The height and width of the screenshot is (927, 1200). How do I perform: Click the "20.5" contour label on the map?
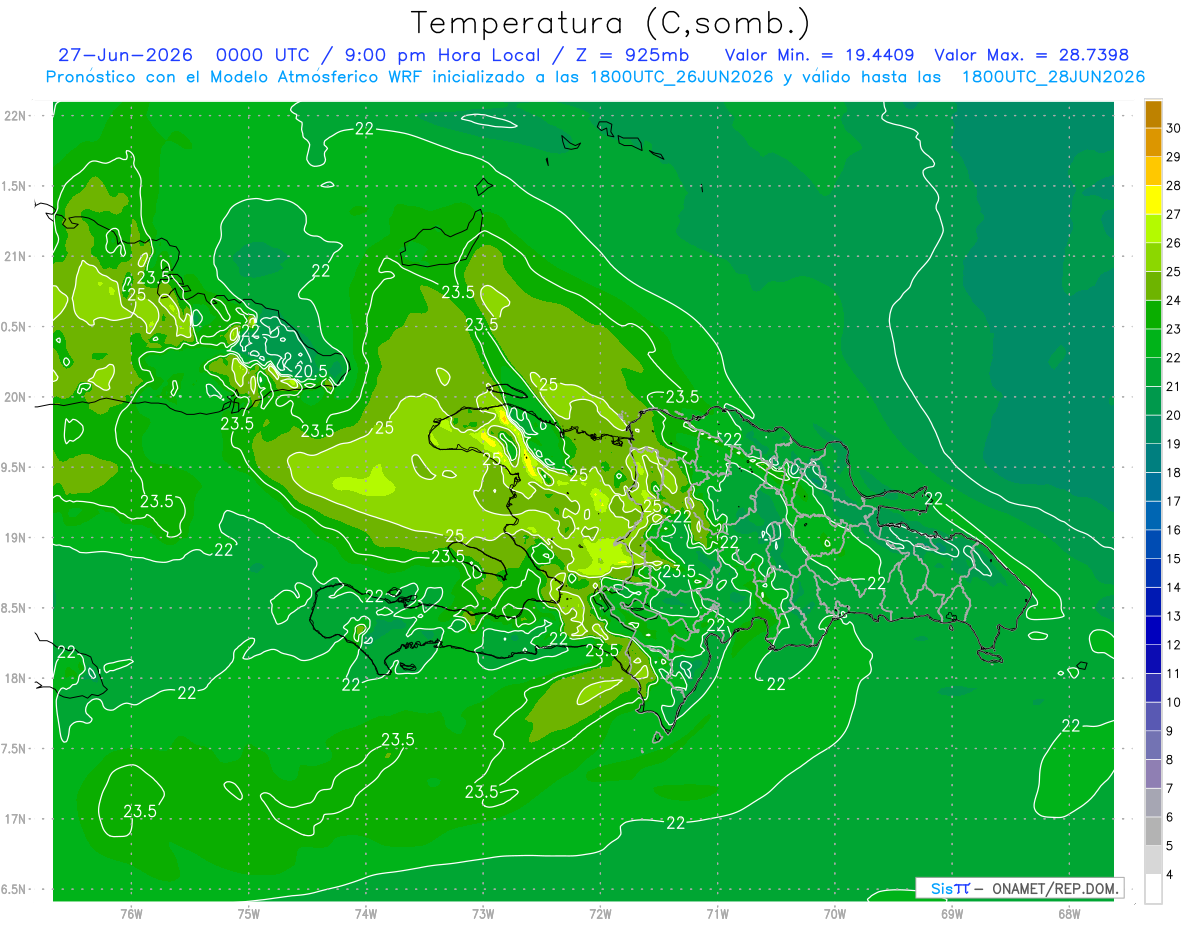point(310,371)
